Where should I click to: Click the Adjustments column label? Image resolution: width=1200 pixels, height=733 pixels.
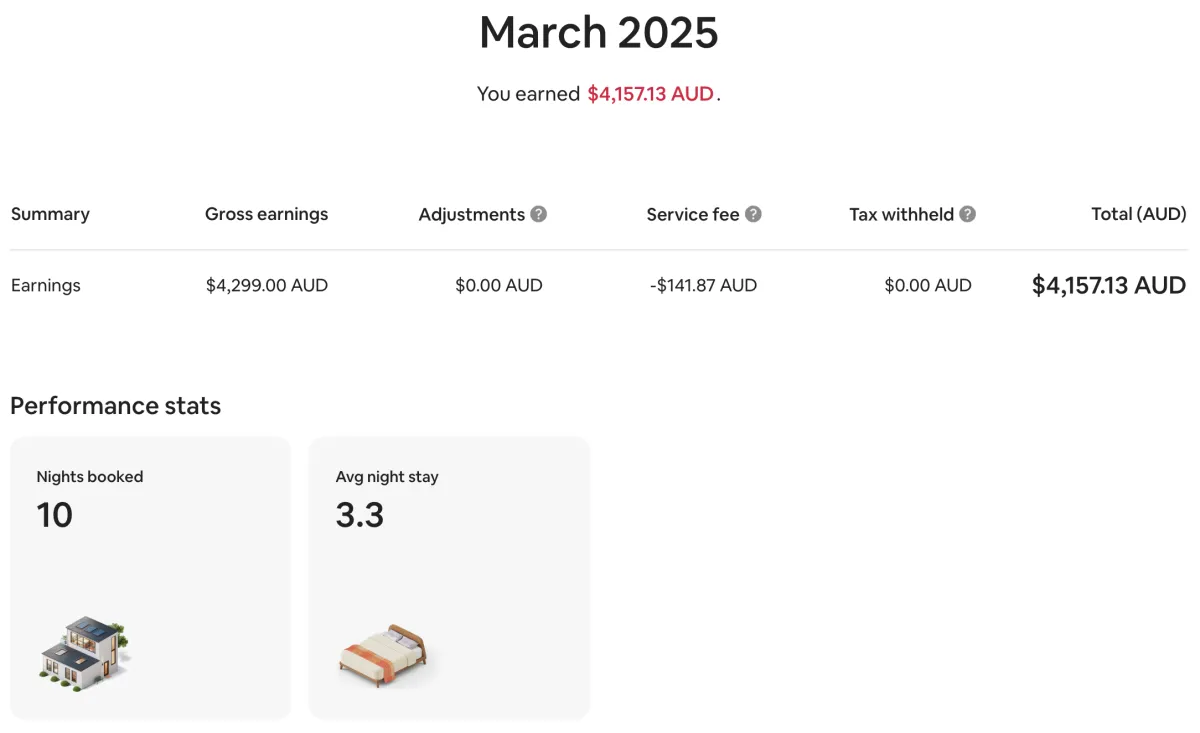471,214
